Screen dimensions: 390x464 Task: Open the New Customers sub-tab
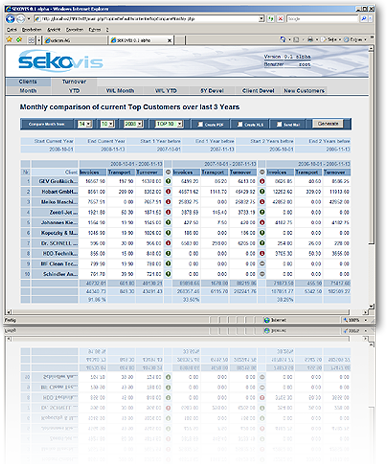[x=304, y=90]
